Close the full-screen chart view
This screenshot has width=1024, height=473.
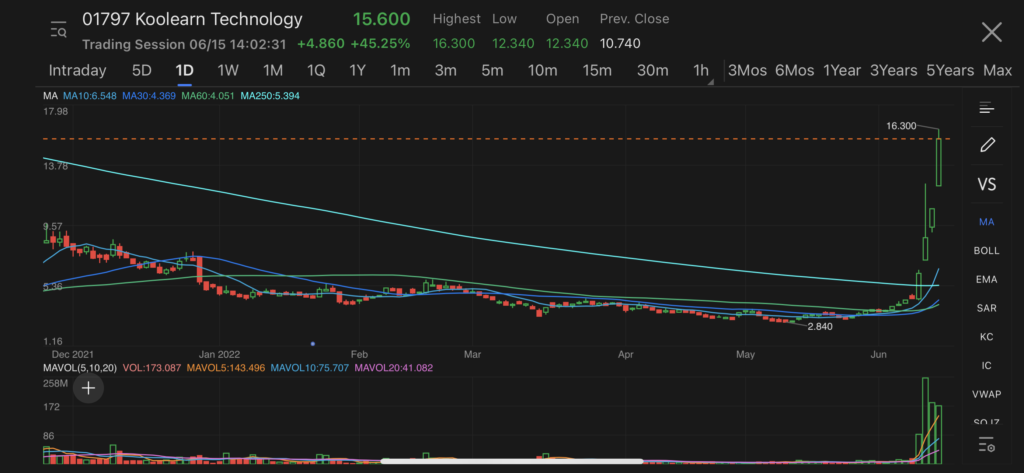coord(991,31)
